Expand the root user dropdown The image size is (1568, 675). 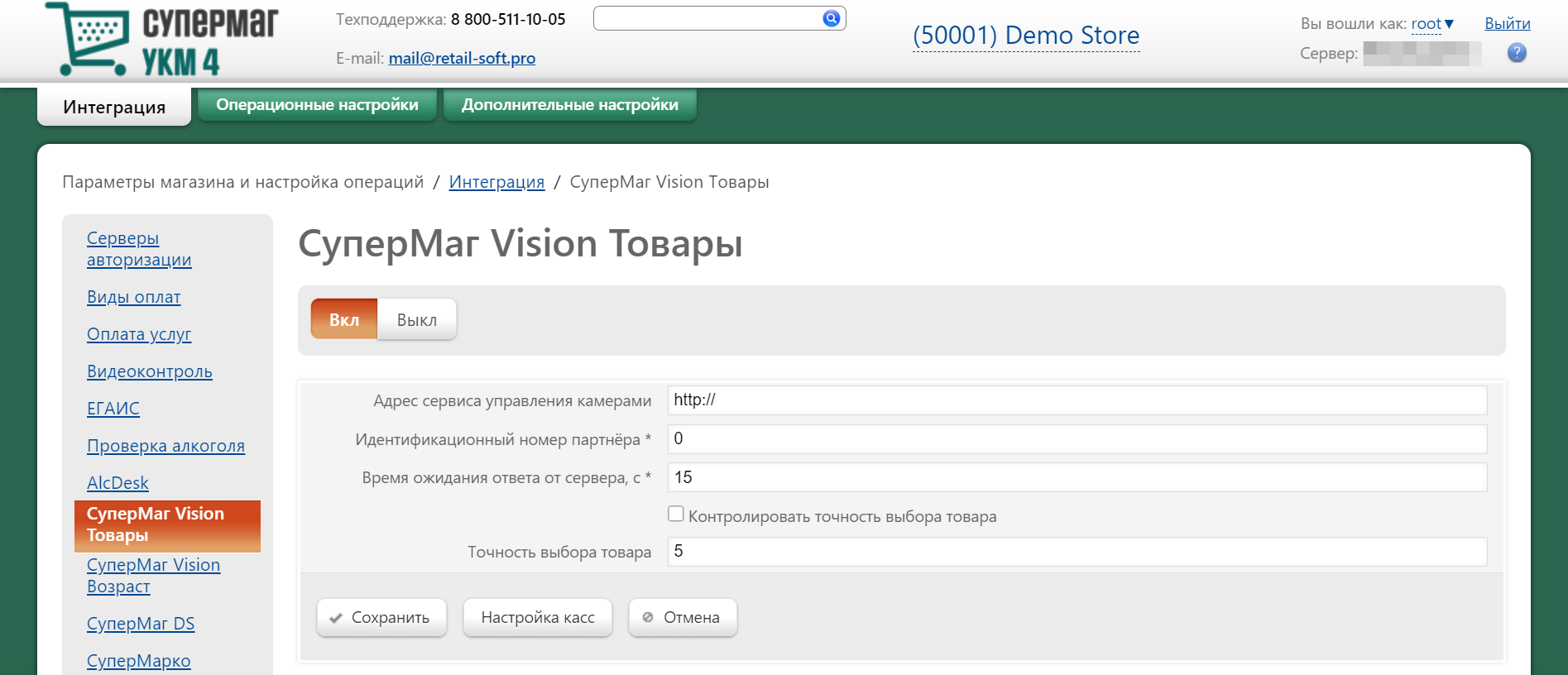click(1431, 24)
